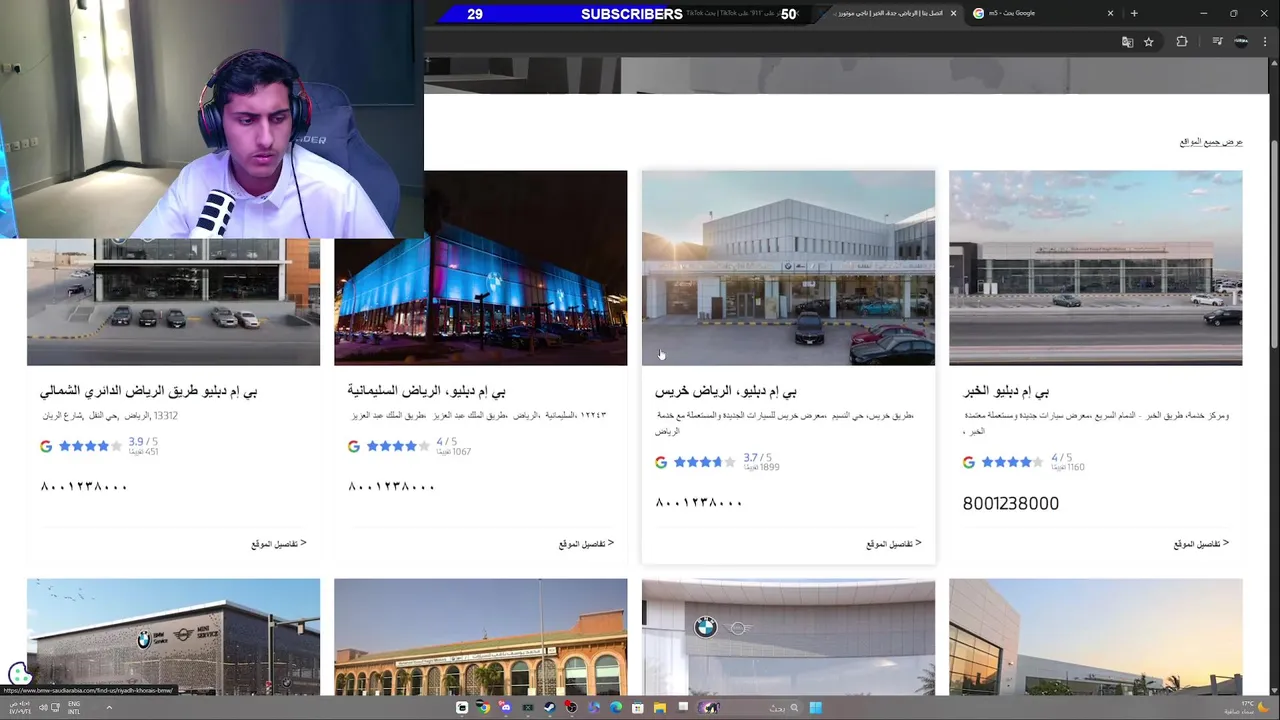Image resolution: width=1280 pixels, height=720 pixels.
Task: Open the OBS Studio taskbar icon
Action: click(571, 708)
